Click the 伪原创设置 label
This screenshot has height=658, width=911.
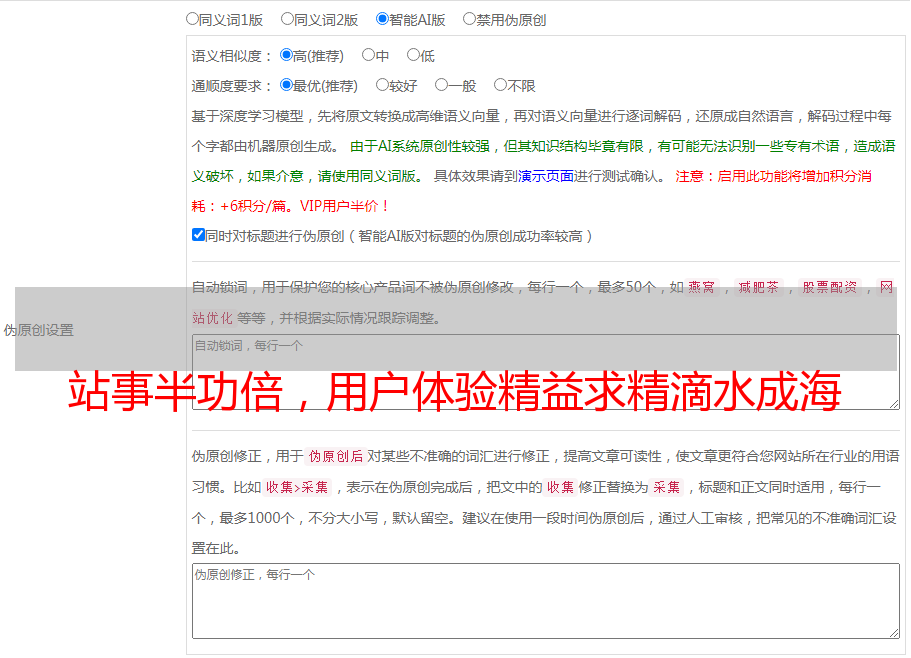tap(39, 330)
